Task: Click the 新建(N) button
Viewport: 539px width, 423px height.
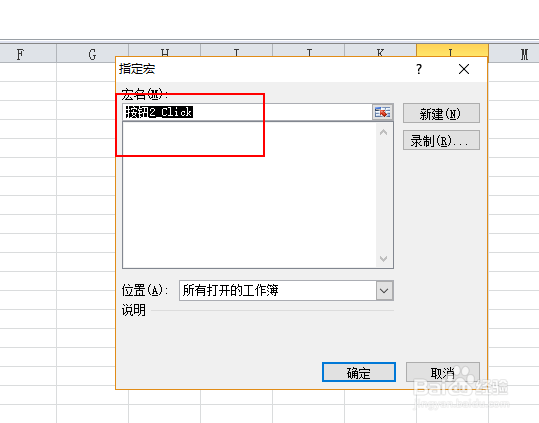Action: (x=441, y=113)
